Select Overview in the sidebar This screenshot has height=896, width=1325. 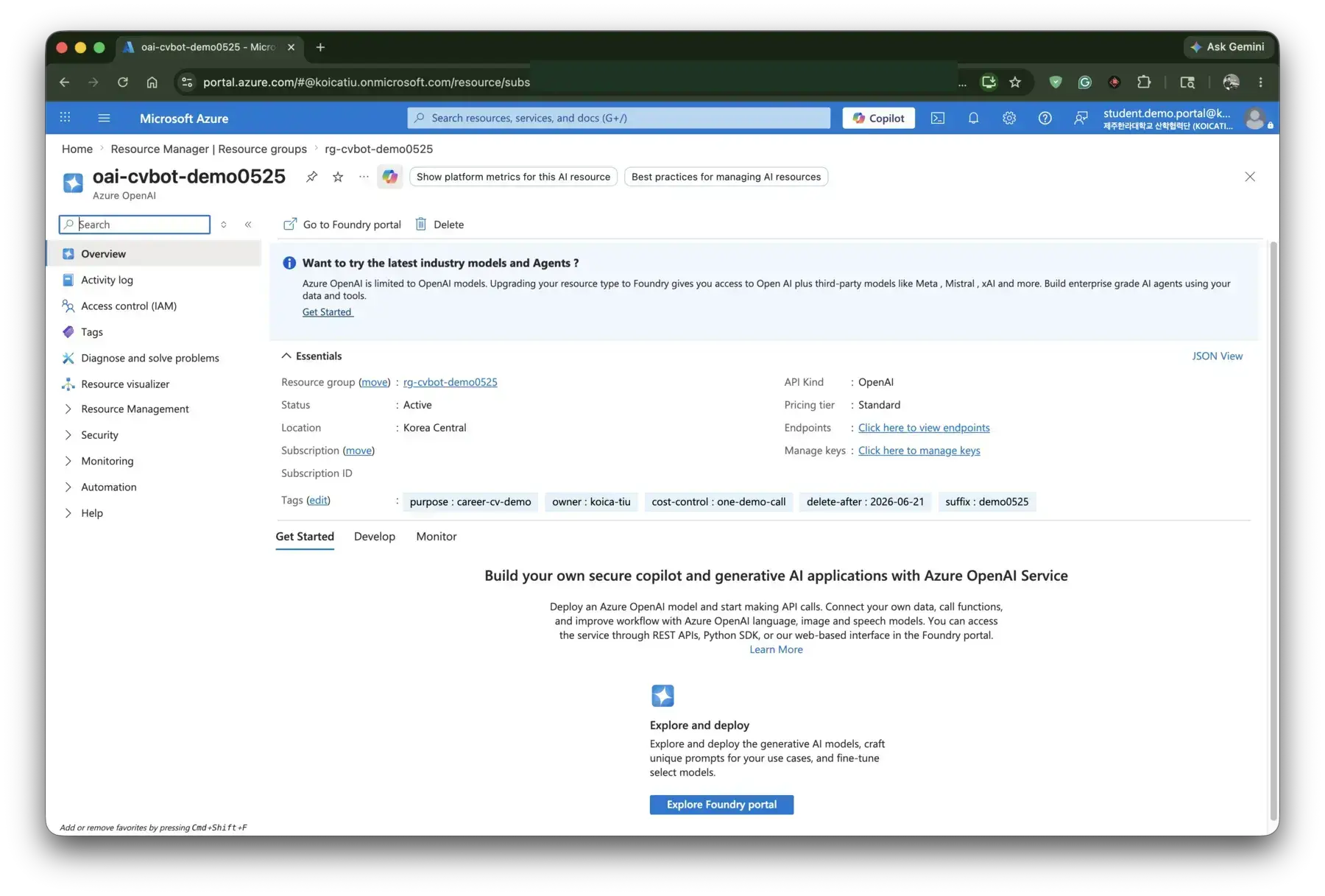pos(154,254)
